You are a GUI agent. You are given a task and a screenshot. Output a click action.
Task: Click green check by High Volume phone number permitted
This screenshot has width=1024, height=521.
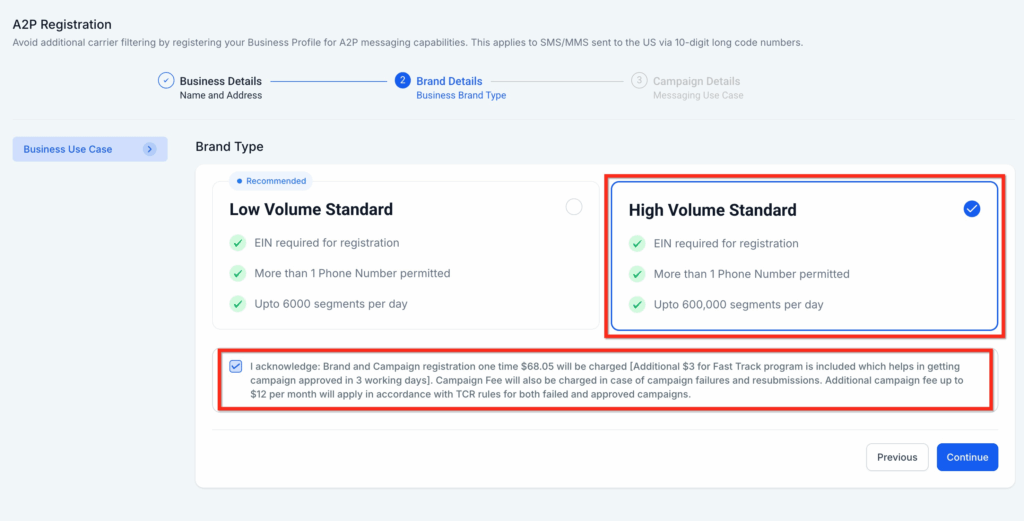(x=637, y=274)
